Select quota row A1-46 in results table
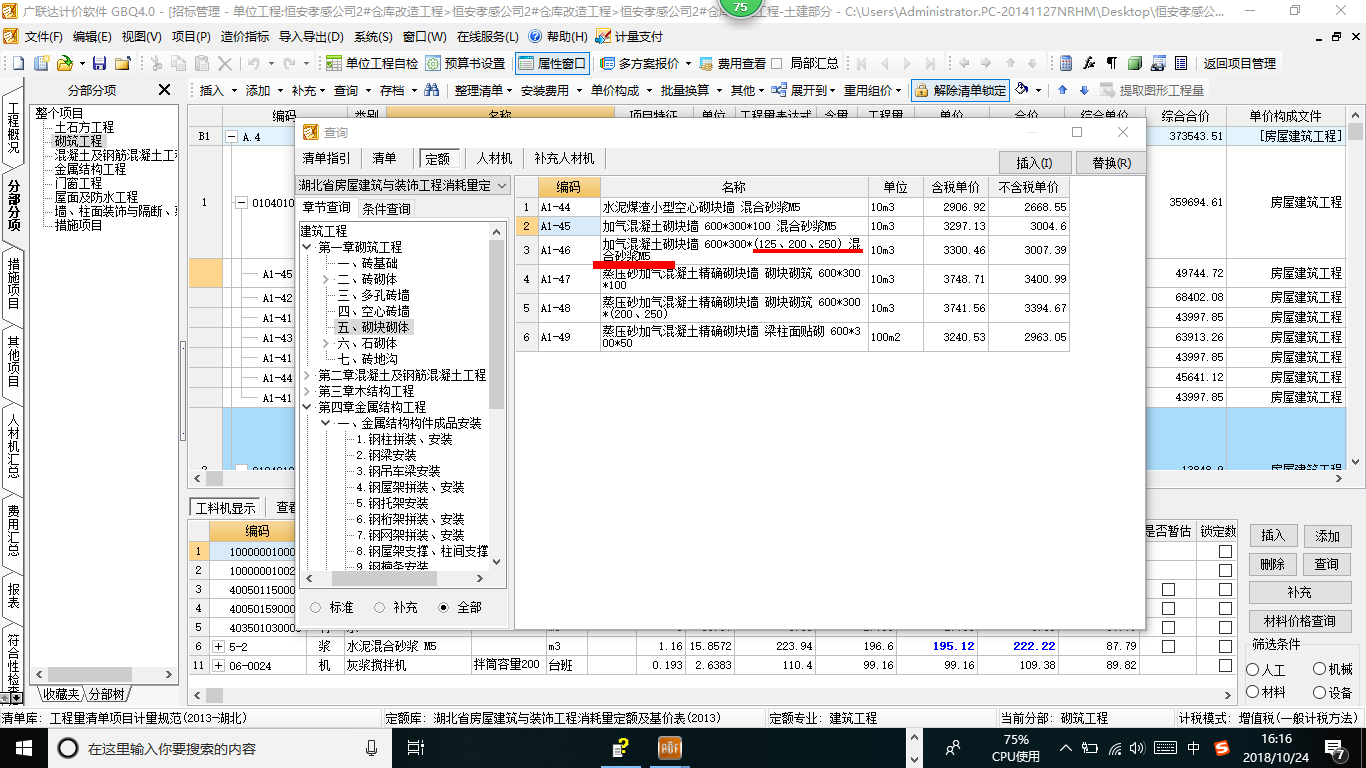1366x768 pixels. click(792, 249)
